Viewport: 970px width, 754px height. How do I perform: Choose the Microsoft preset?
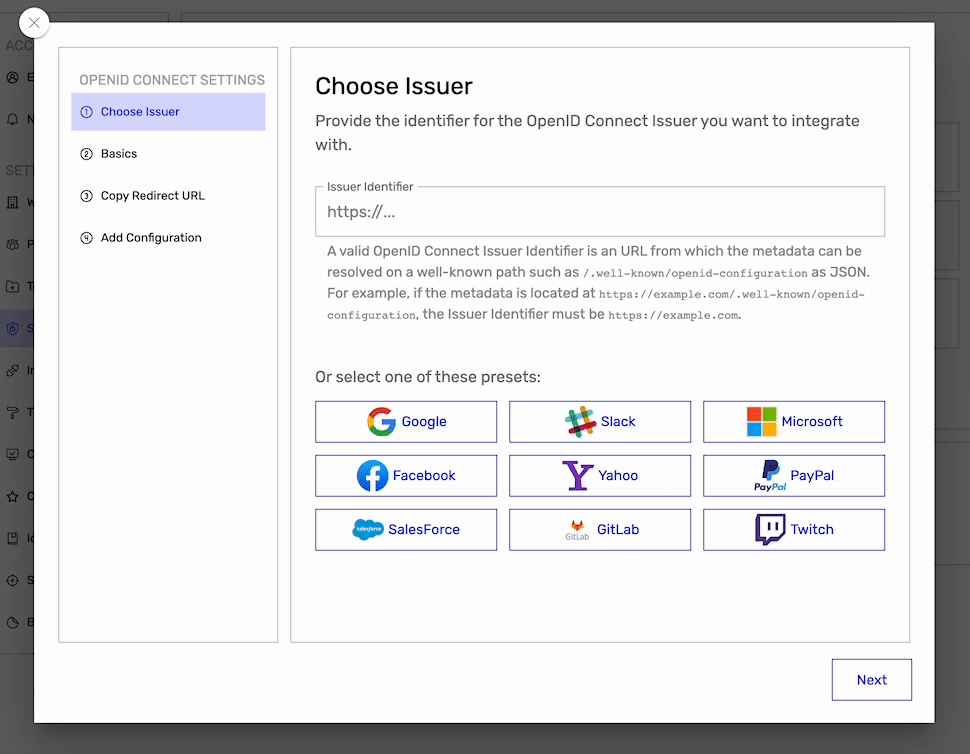click(x=794, y=422)
